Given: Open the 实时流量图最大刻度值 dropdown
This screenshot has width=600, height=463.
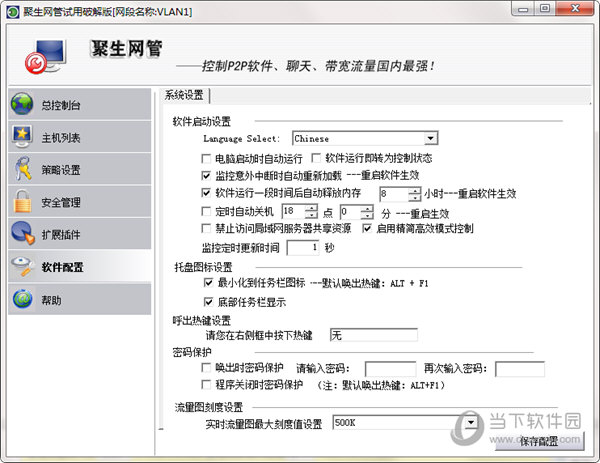Looking at the screenshot, I should pyautogui.click(x=471, y=422).
